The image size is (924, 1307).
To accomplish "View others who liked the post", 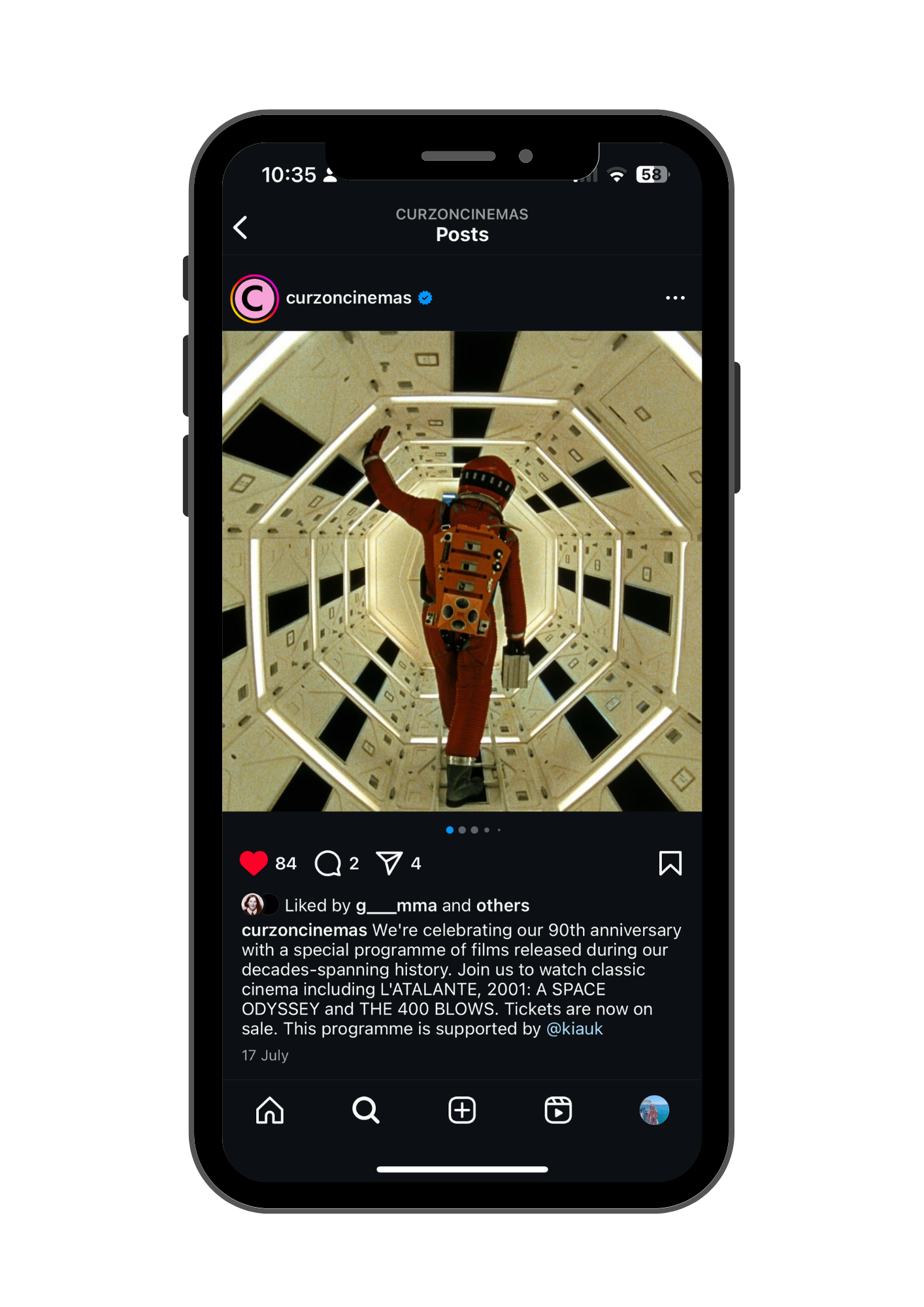I will point(503,905).
